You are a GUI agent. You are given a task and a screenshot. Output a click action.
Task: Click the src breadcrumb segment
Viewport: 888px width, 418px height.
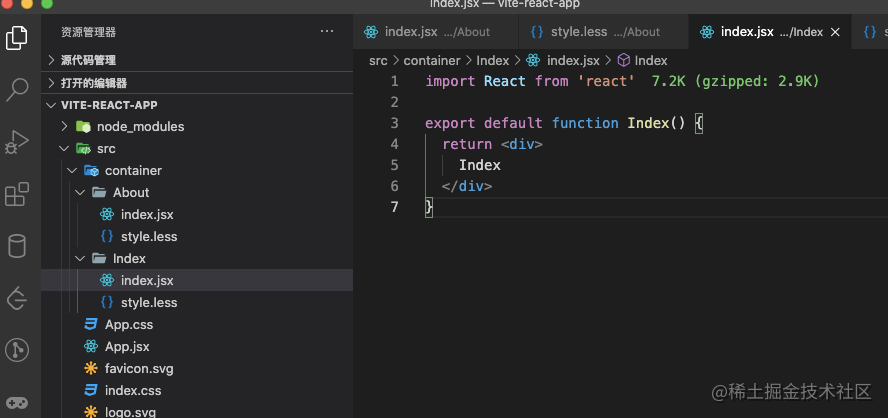[378, 60]
